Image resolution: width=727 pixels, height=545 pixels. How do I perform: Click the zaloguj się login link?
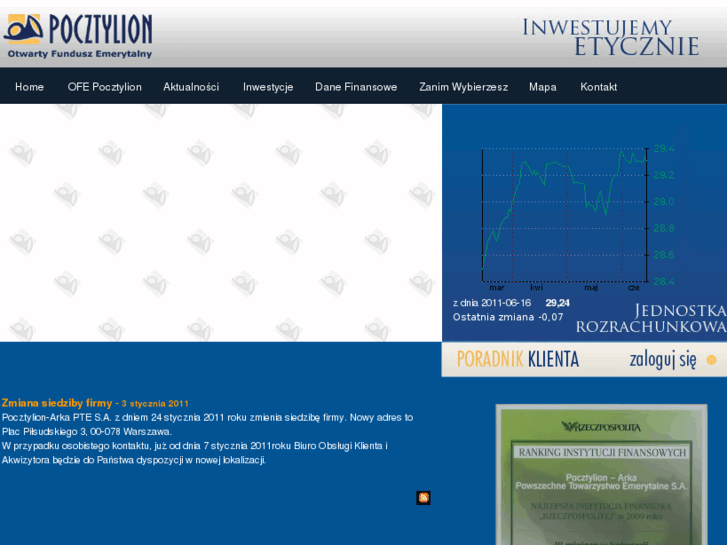(663, 360)
